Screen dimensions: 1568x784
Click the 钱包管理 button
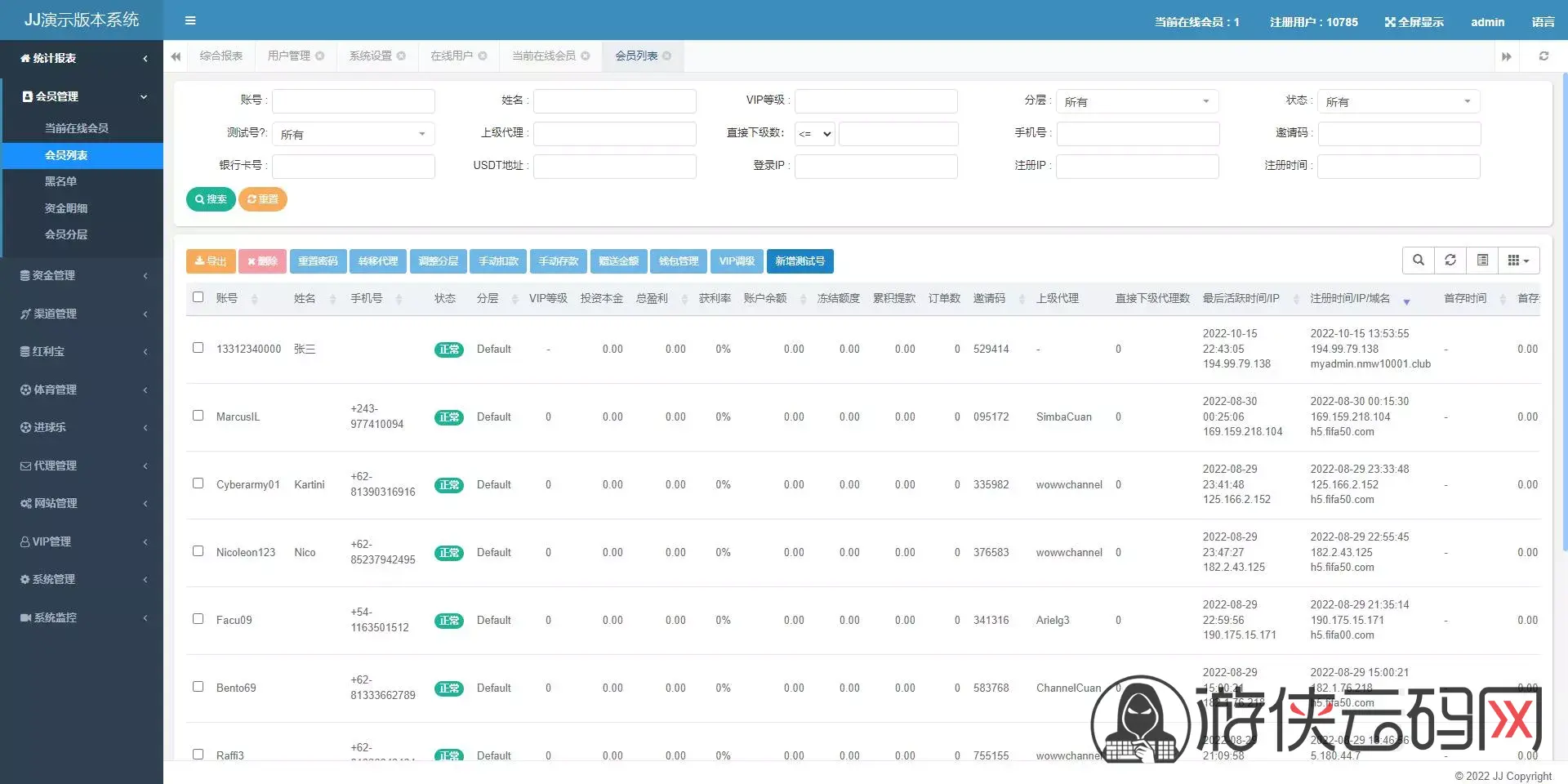(679, 261)
